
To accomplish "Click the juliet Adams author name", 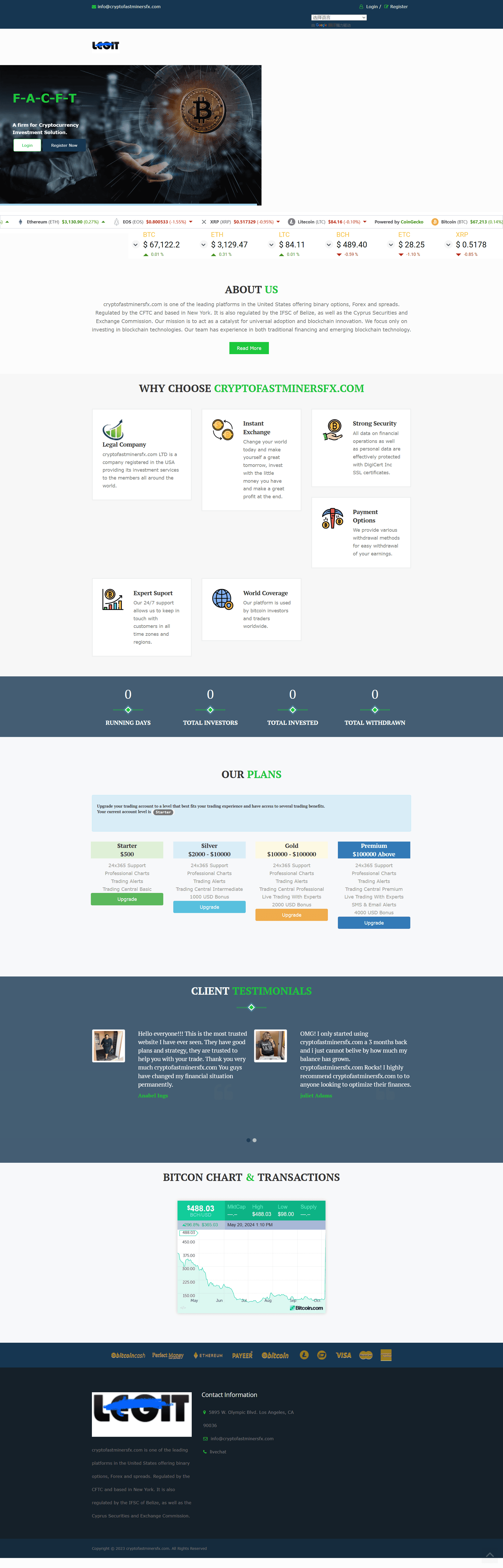I will [x=316, y=1096].
